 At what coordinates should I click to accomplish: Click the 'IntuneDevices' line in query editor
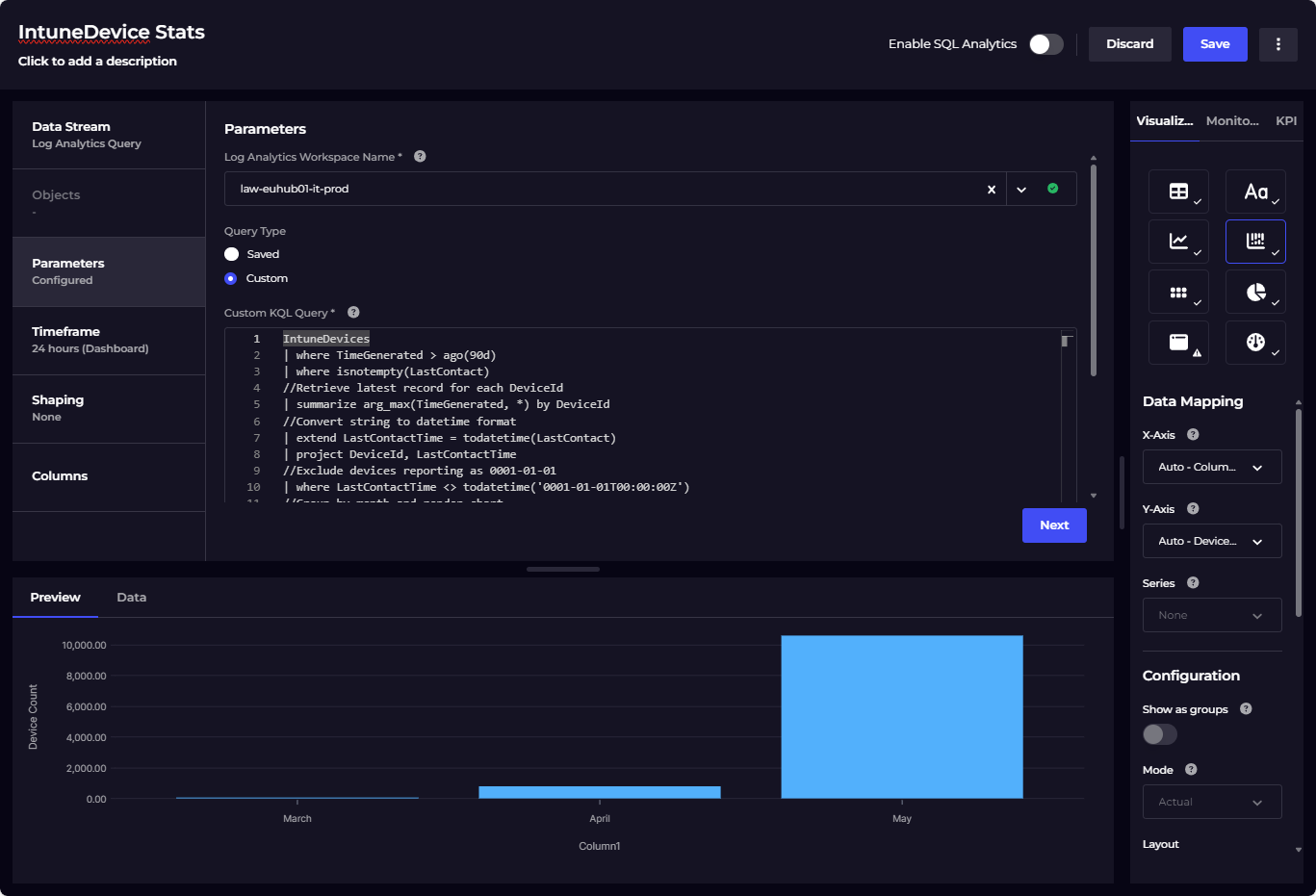click(326, 339)
